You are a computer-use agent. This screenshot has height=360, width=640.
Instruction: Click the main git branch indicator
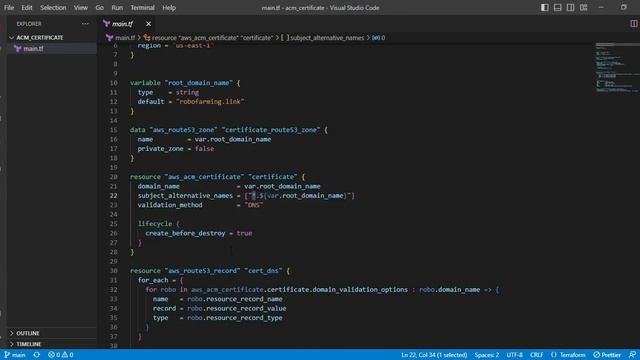pos(15,355)
